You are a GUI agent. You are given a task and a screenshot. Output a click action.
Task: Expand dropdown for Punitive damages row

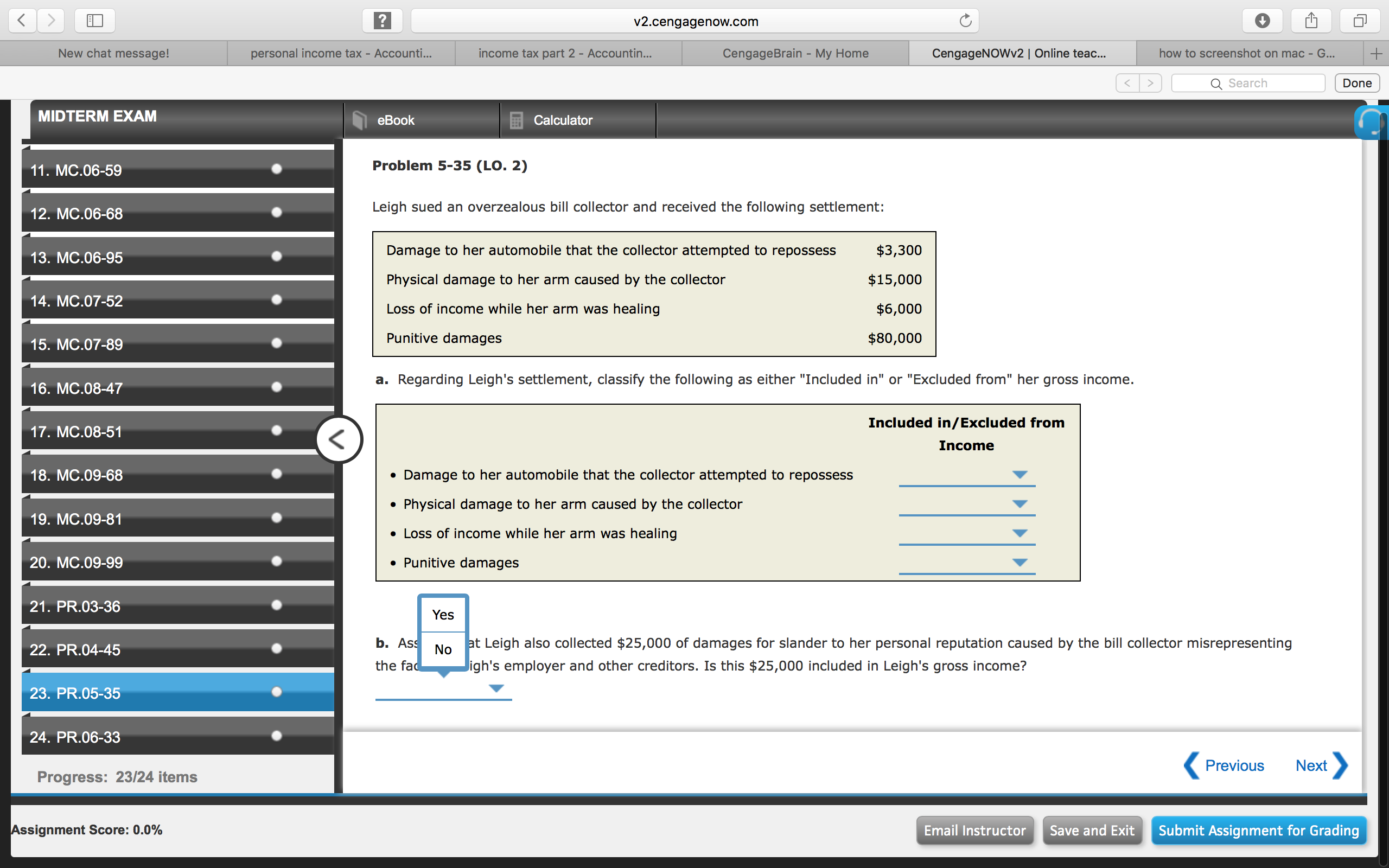point(966,563)
